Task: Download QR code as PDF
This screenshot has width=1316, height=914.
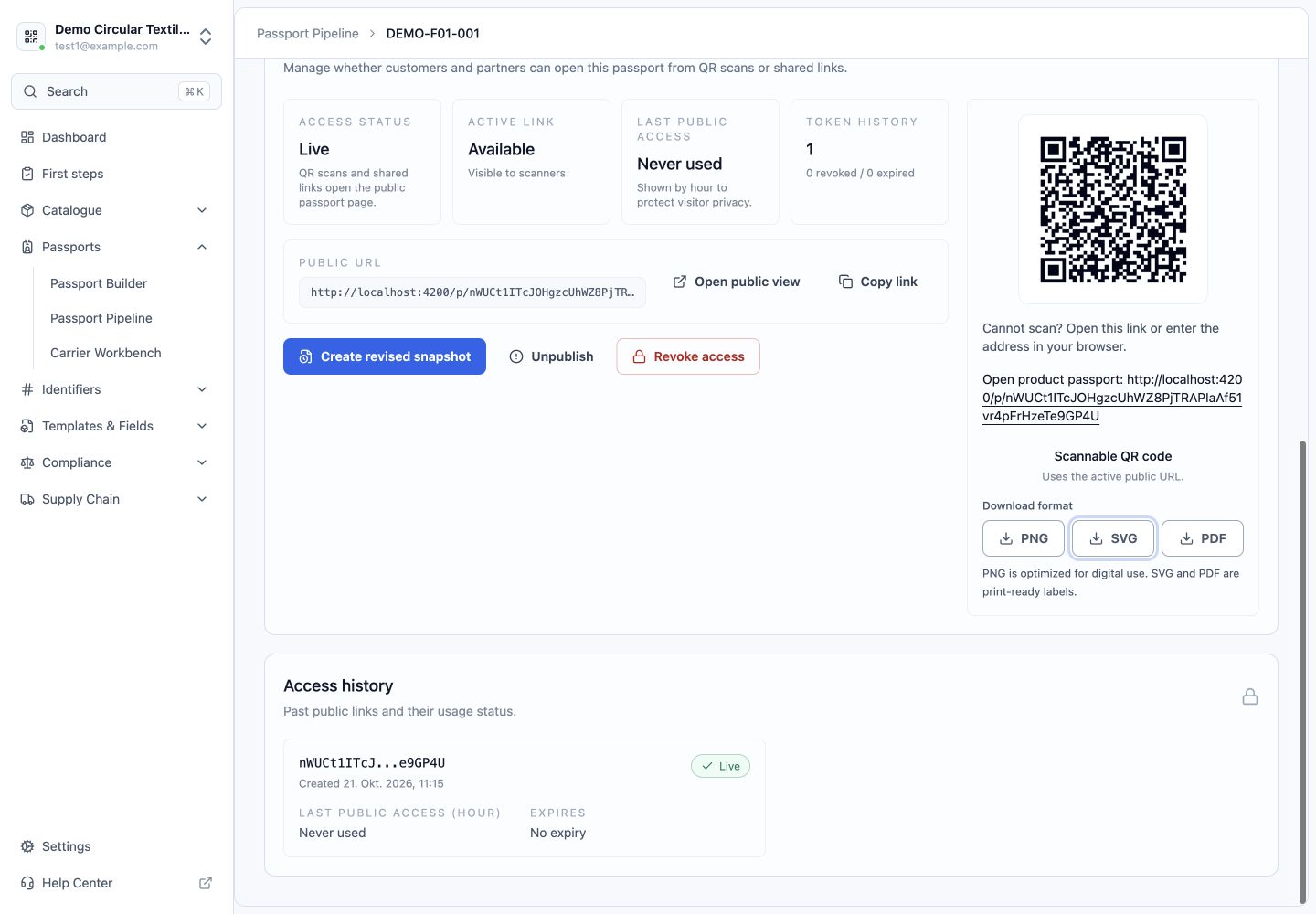Action: [1203, 538]
